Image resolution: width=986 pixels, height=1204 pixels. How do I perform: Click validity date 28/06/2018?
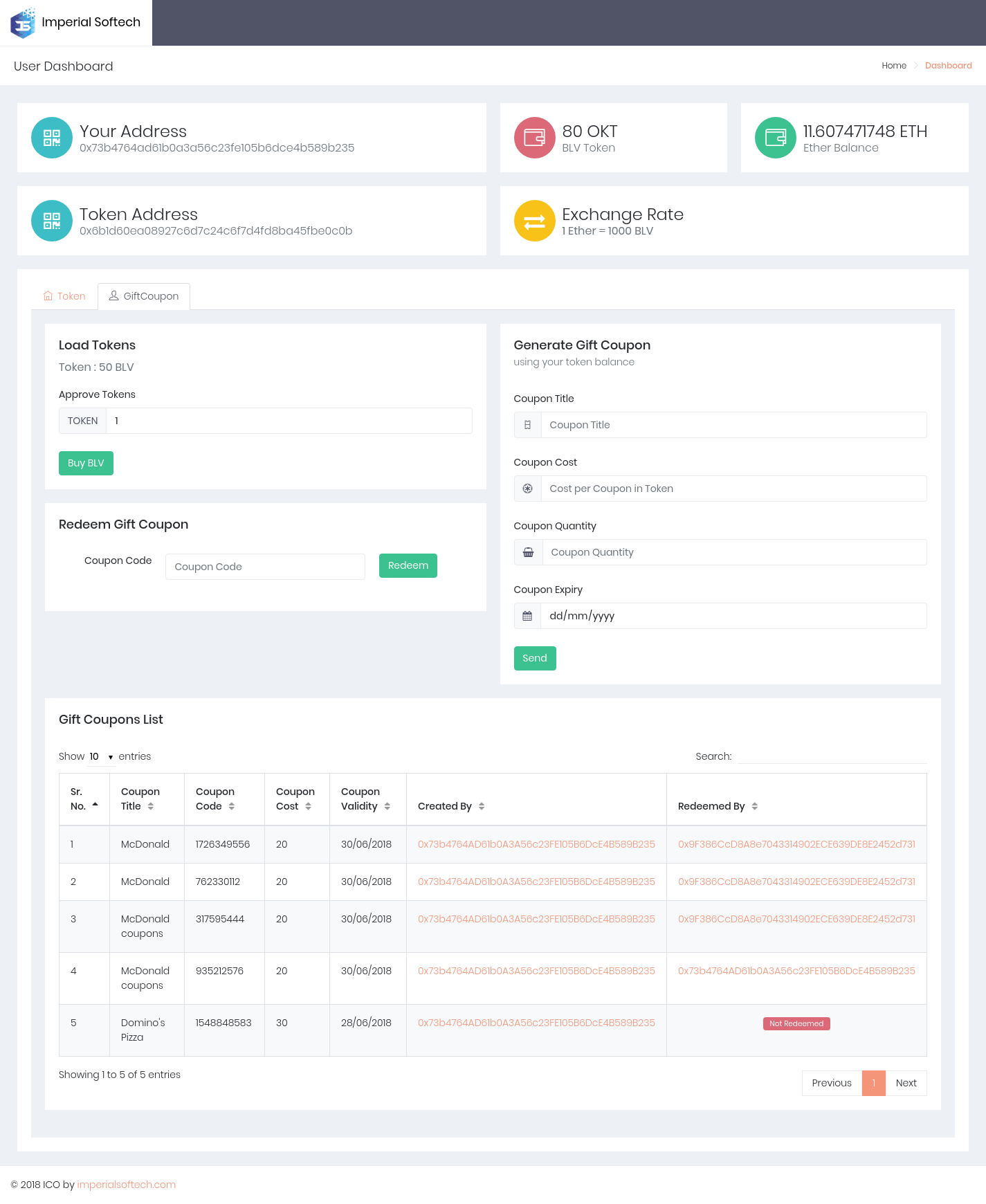click(366, 1023)
